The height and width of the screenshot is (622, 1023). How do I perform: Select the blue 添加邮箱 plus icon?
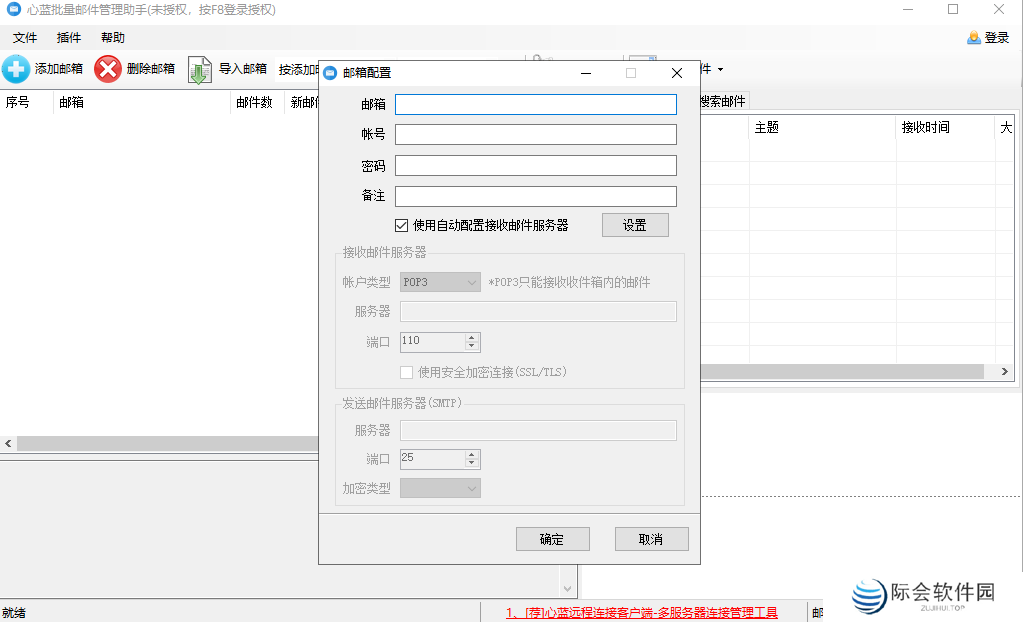pyautogui.click(x=16, y=69)
